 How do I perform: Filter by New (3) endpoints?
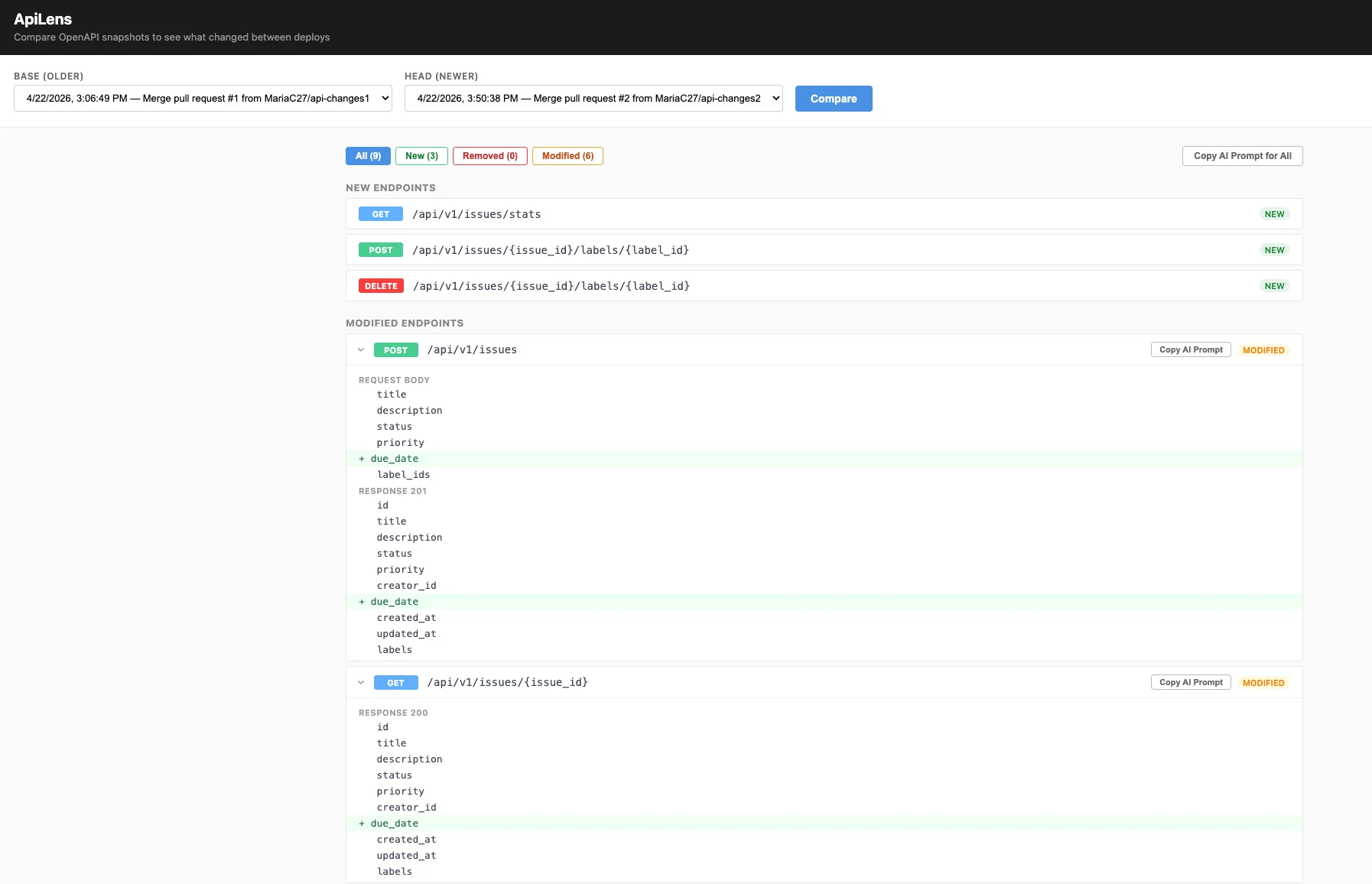click(x=421, y=156)
